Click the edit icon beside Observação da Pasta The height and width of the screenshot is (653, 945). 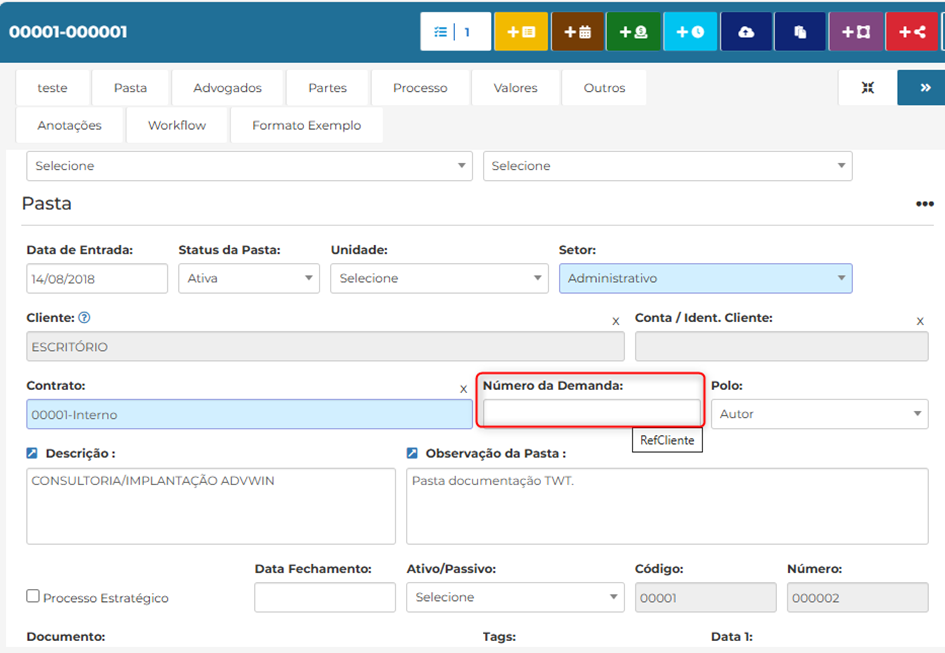[412, 453]
